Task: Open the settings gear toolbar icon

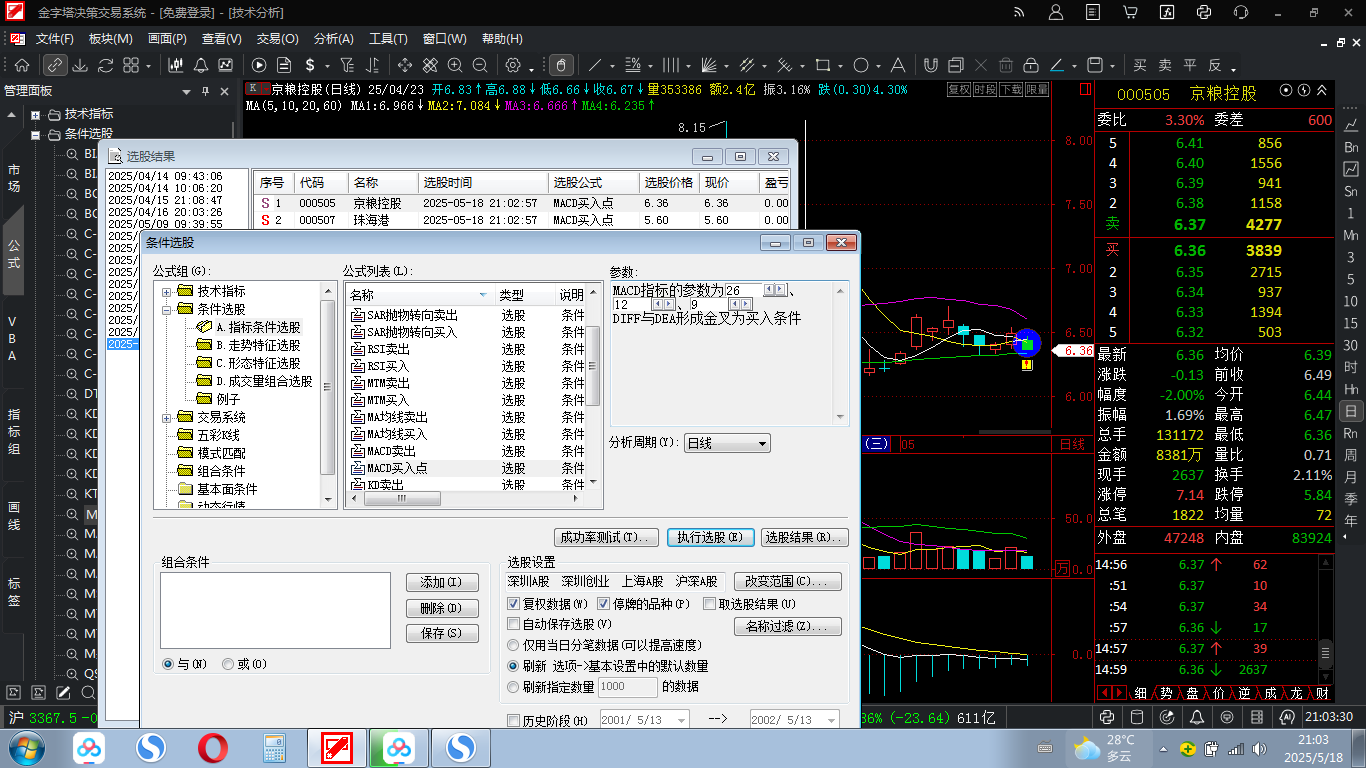Action: [513, 65]
